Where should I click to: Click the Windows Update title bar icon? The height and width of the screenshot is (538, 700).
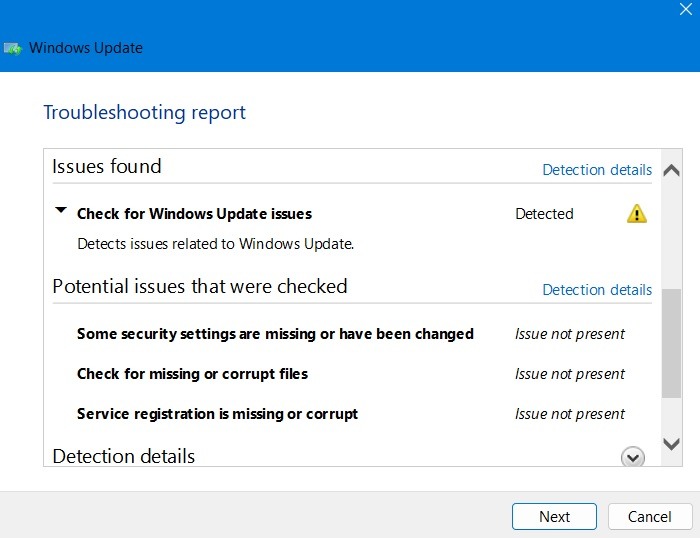tap(12, 48)
